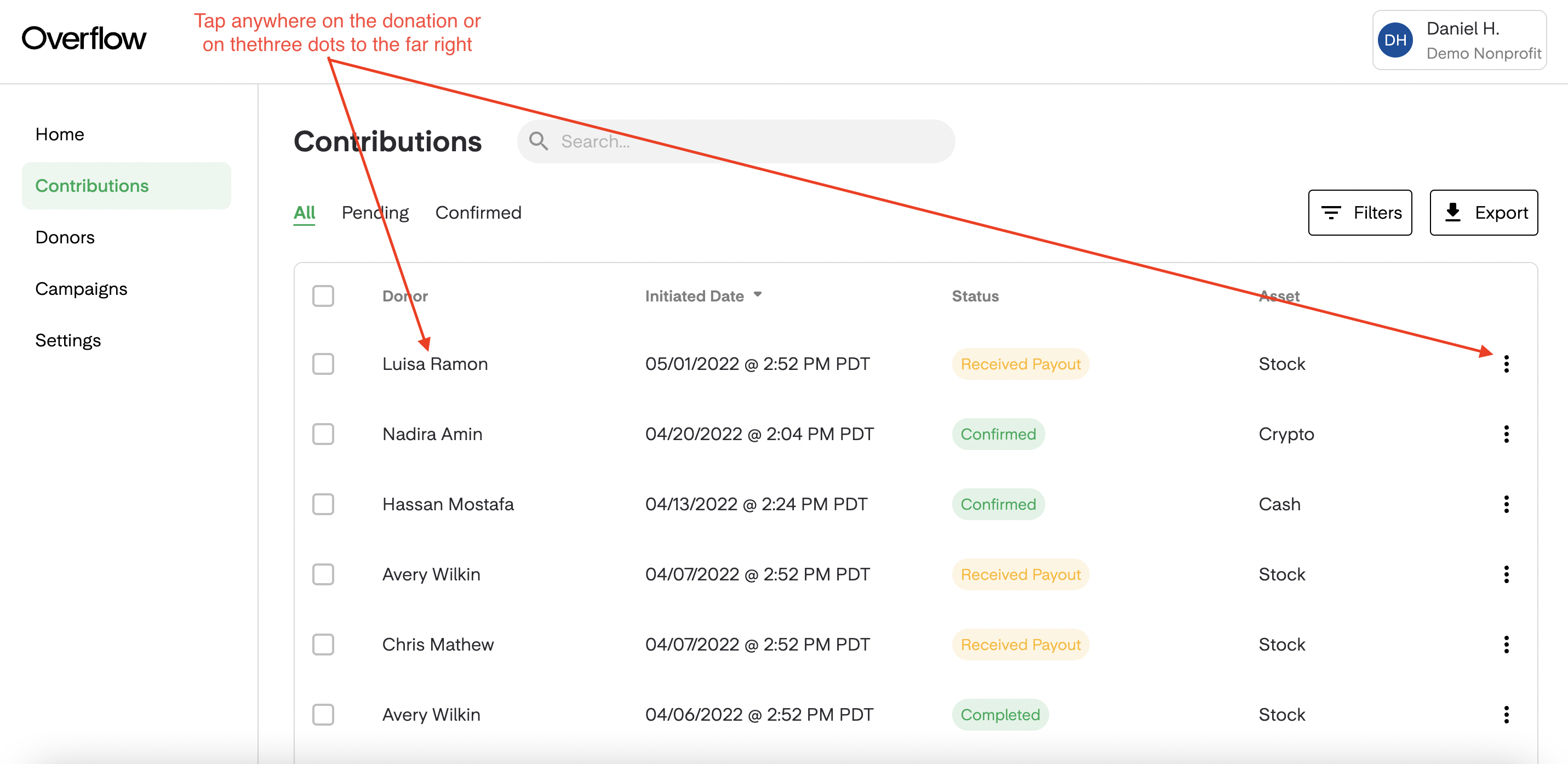
Task: Export the contributions list
Action: click(x=1483, y=212)
